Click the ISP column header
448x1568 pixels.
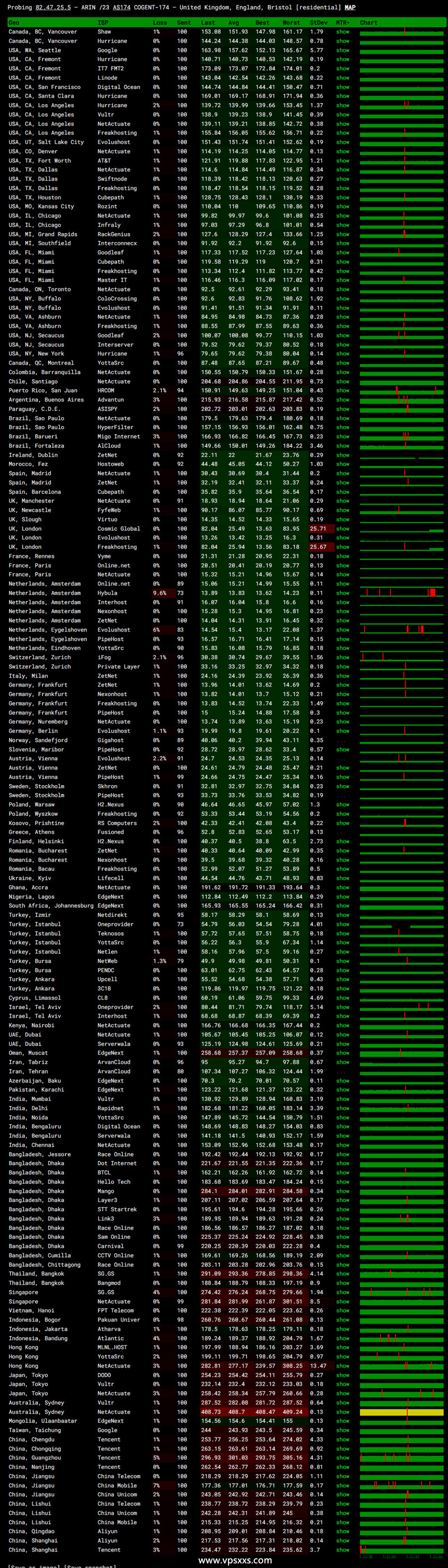coord(103,22)
